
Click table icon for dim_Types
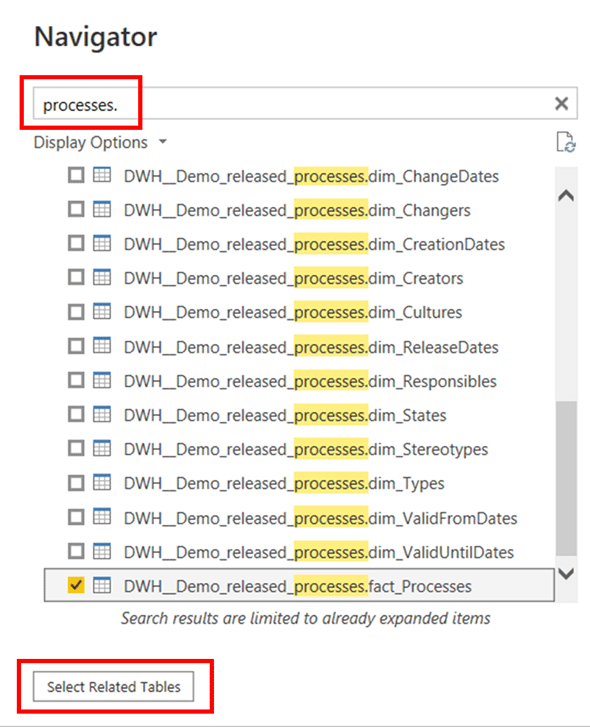[x=102, y=483]
